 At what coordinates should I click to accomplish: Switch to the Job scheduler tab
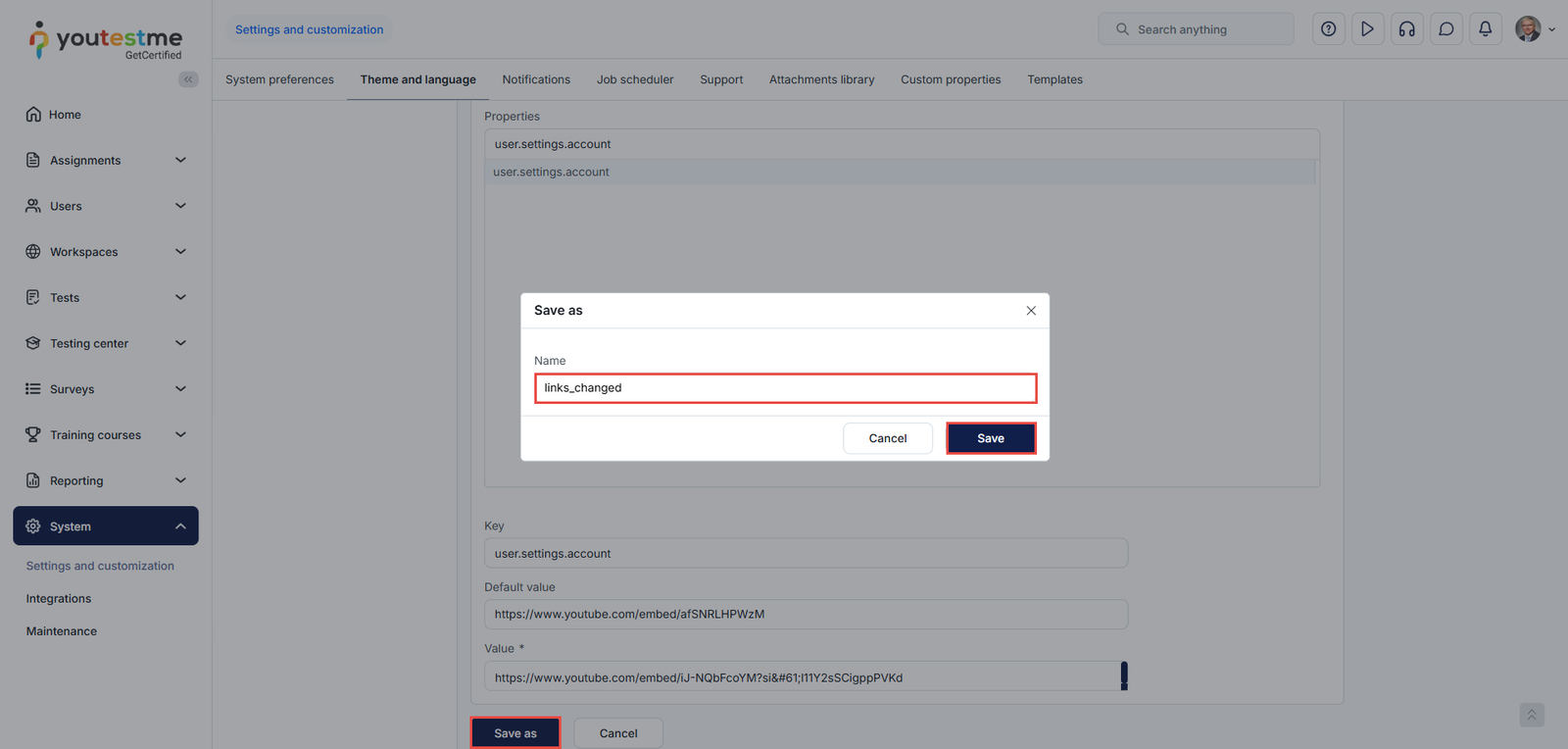(634, 79)
